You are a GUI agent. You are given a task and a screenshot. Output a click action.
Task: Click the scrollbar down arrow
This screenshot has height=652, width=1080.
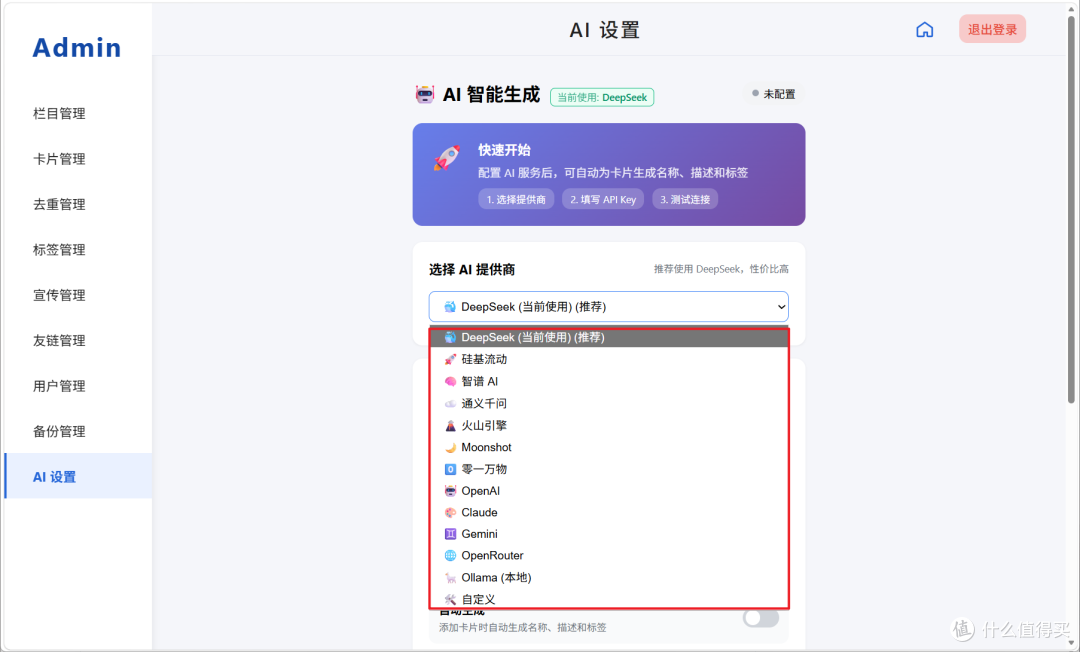click(1071, 644)
